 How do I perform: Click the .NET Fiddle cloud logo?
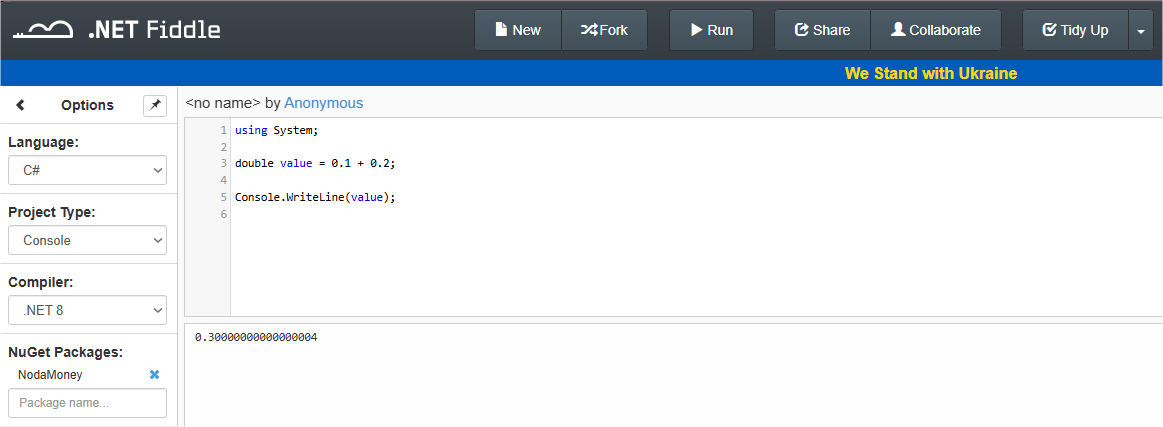(x=43, y=30)
